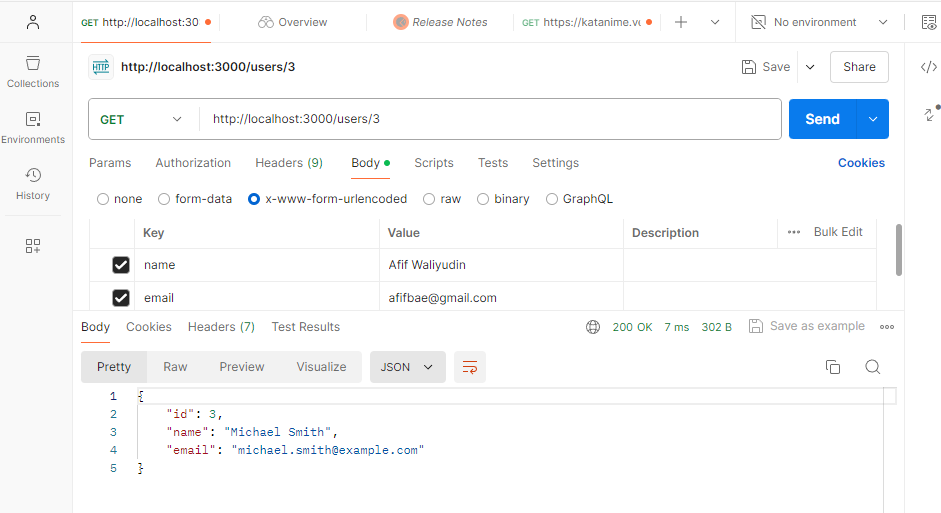Switch to the Authorization tab
The height and width of the screenshot is (513, 941).
193,163
